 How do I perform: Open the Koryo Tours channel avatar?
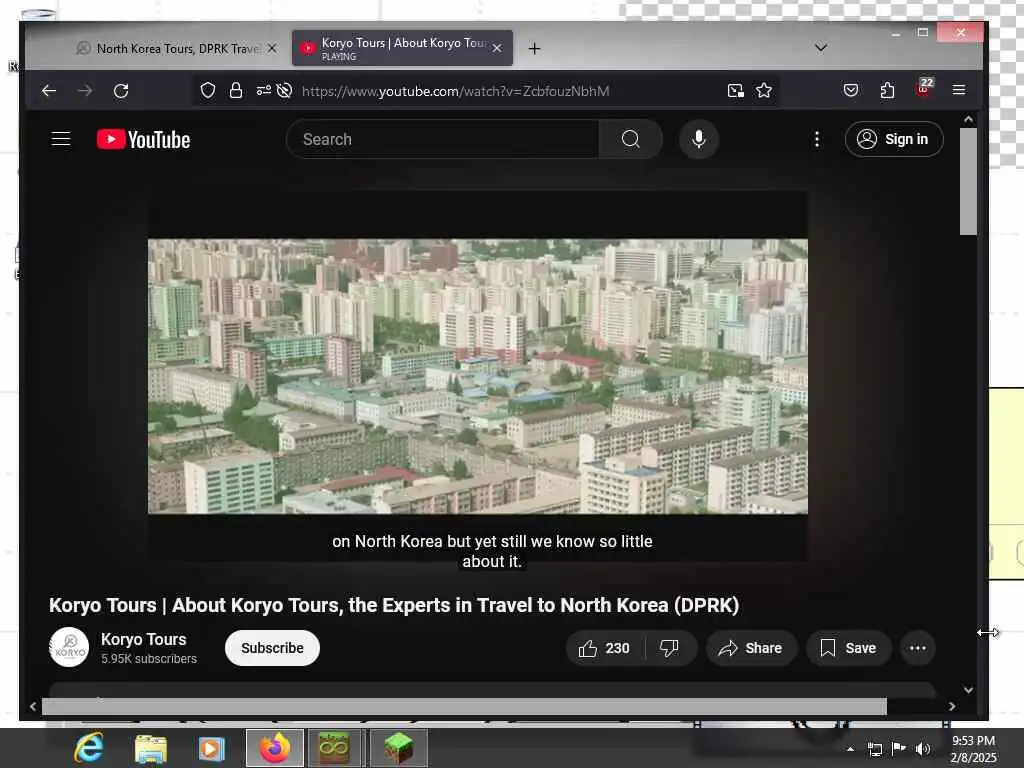(x=69, y=647)
